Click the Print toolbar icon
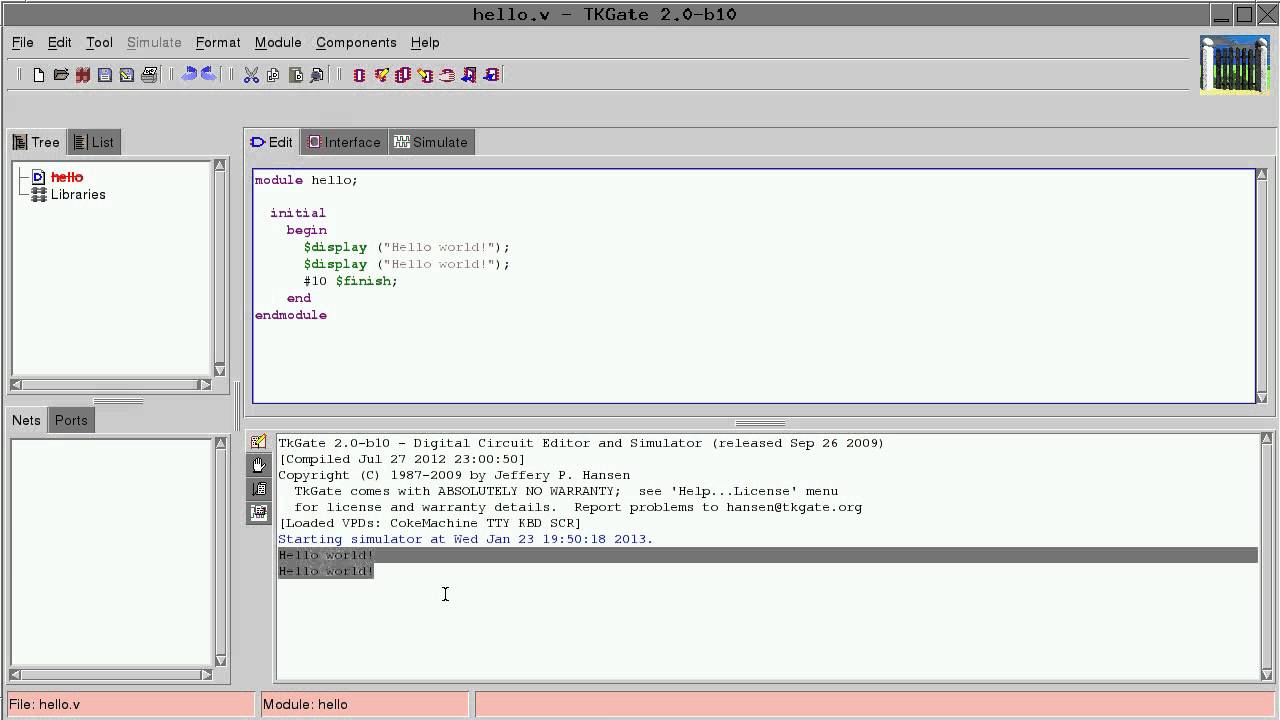 click(149, 75)
